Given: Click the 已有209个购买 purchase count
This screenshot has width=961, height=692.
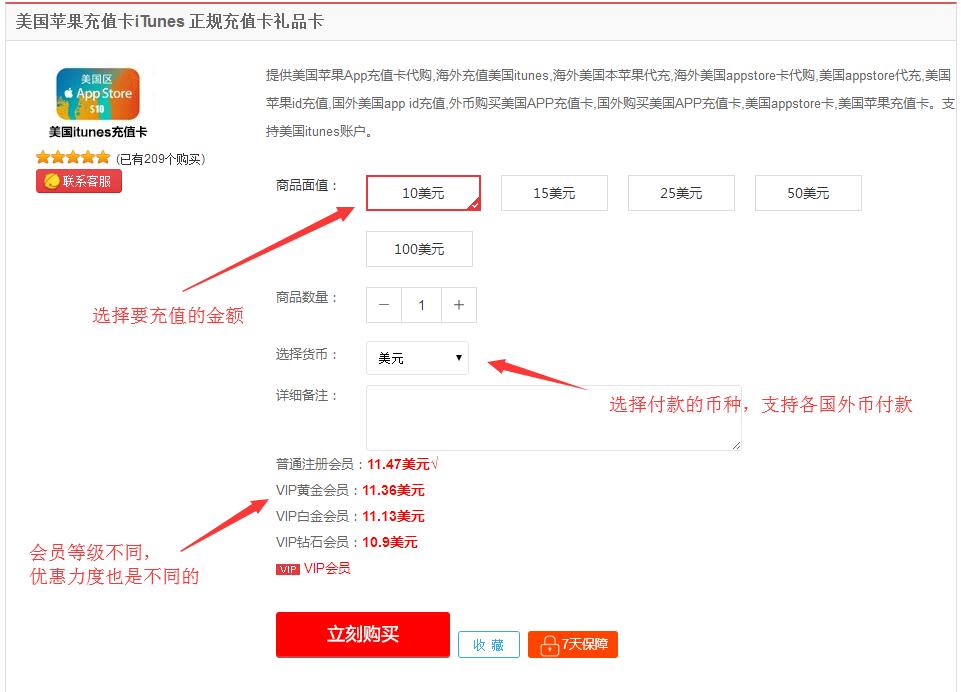Looking at the screenshot, I should (x=161, y=159).
